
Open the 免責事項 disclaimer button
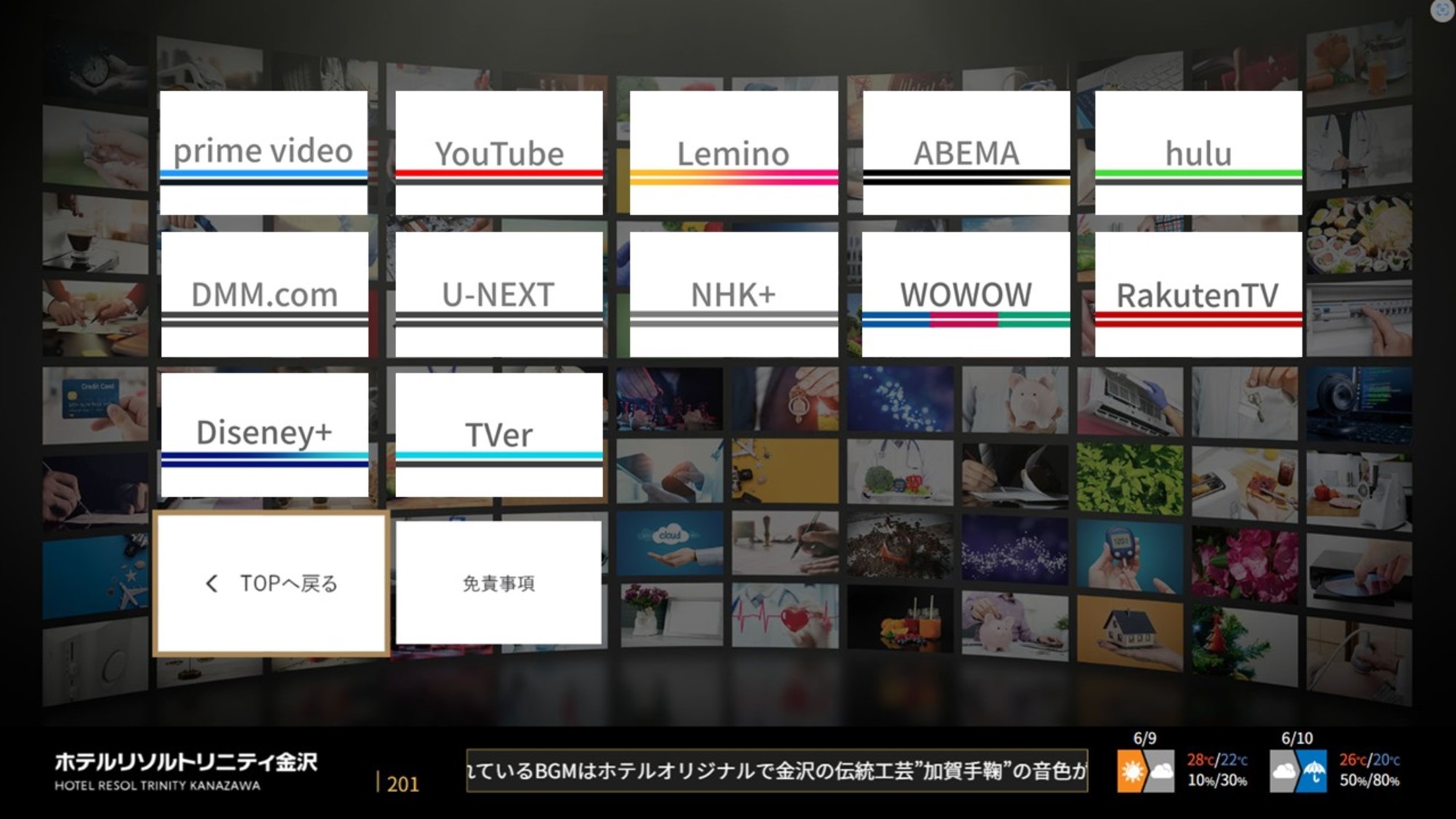pos(499,583)
